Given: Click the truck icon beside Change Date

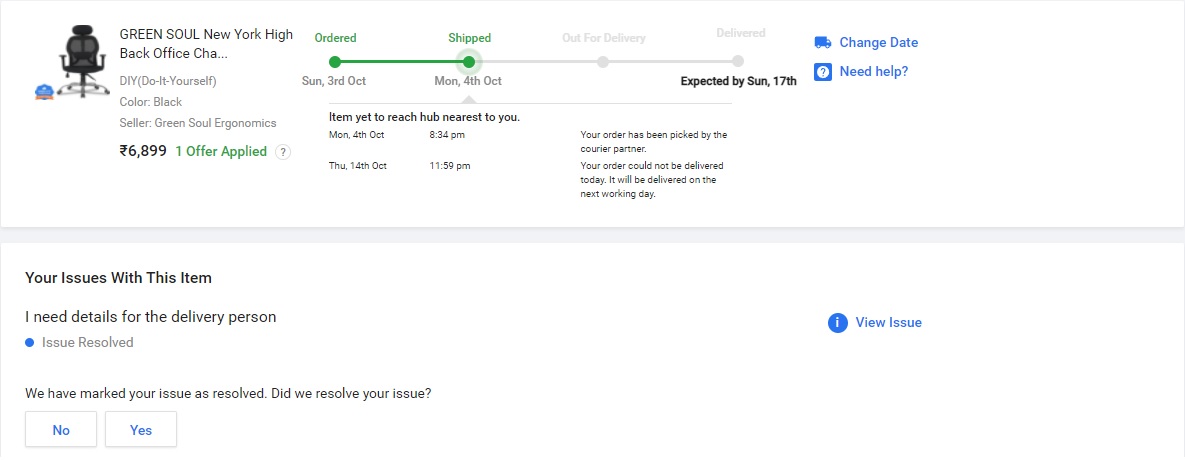Looking at the screenshot, I should [x=823, y=42].
